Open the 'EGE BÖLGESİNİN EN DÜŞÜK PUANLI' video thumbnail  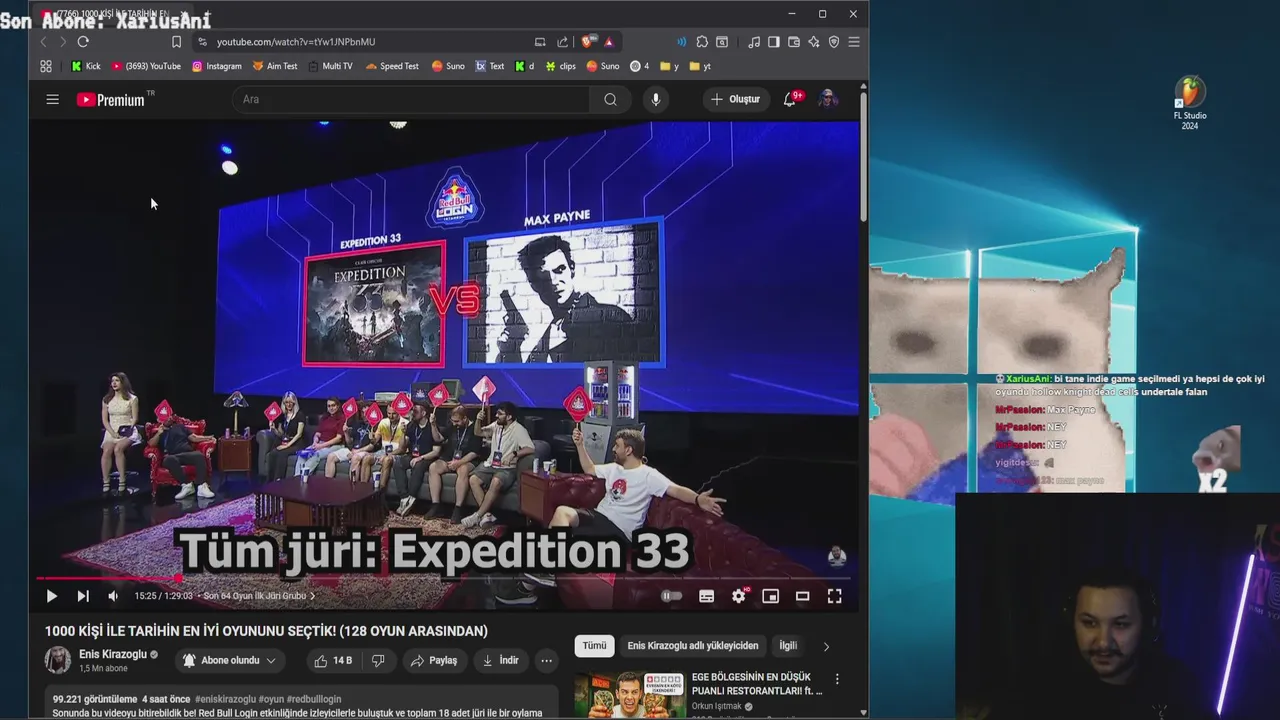(x=629, y=694)
